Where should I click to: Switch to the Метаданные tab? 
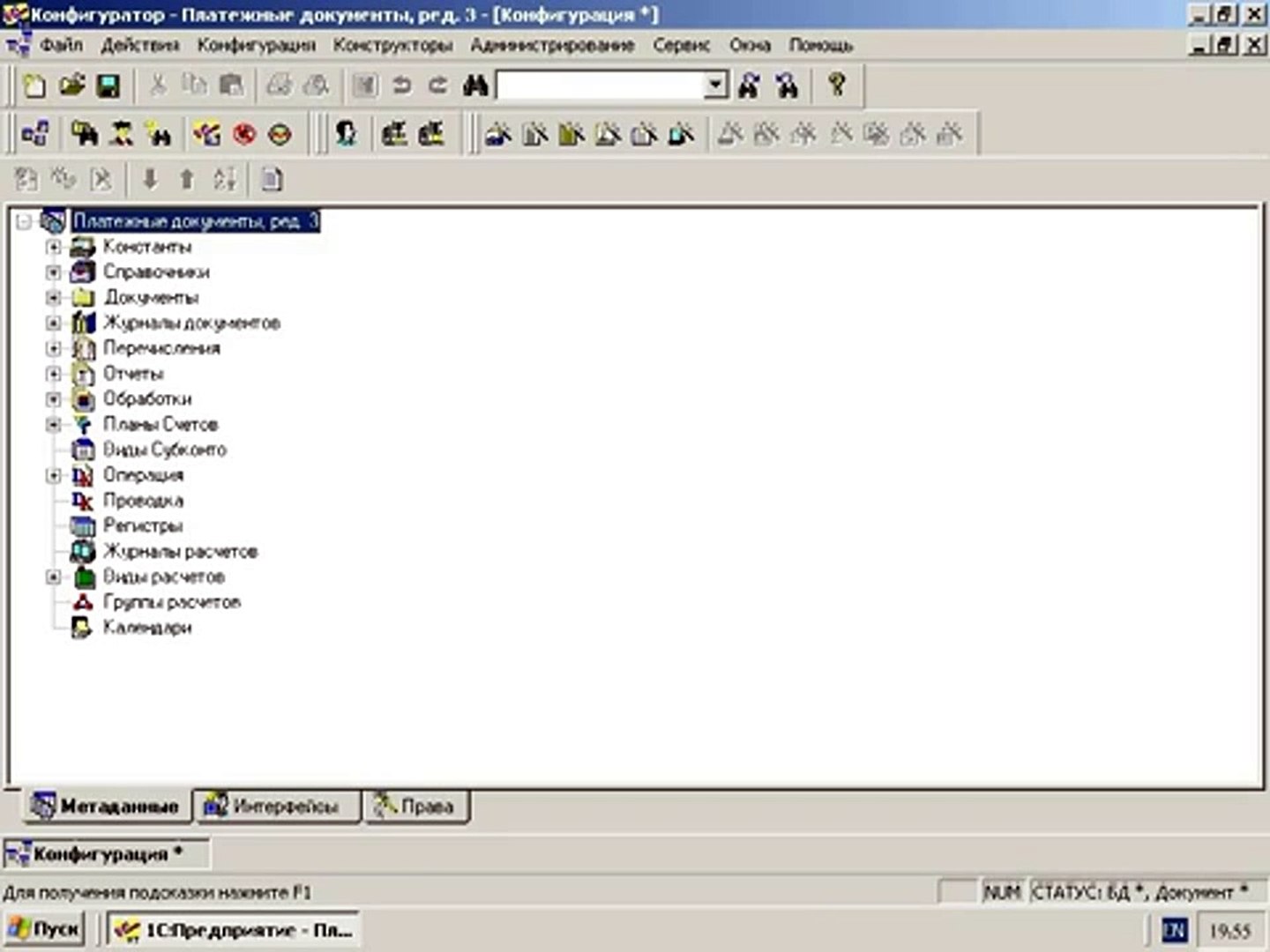(x=106, y=806)
